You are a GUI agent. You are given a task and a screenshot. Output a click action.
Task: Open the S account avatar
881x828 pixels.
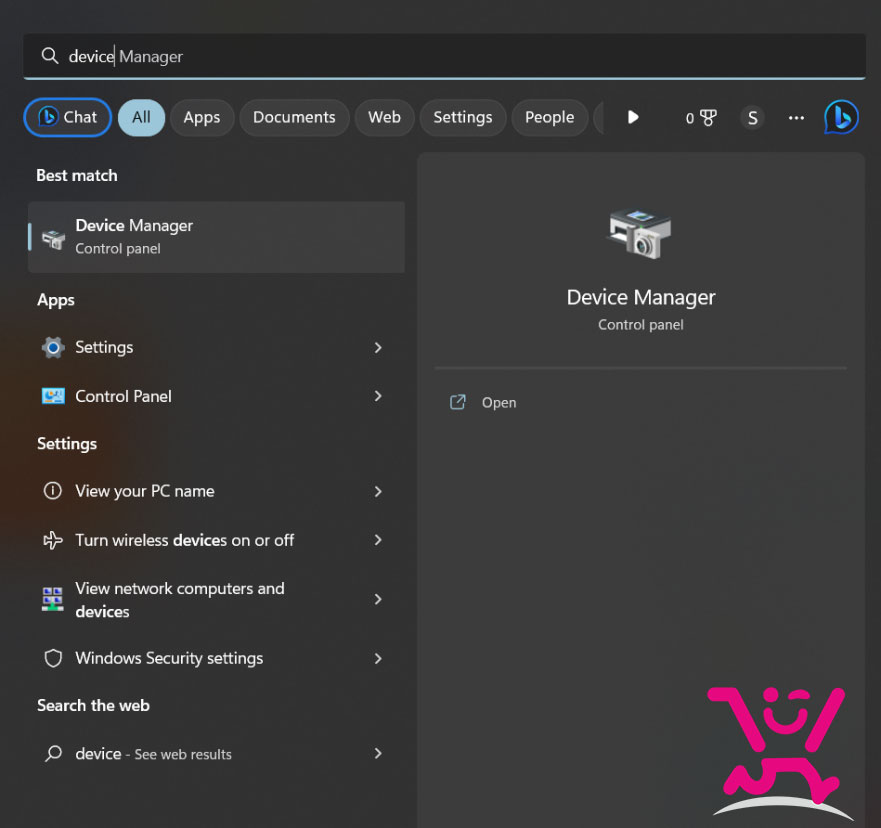(752, 117)
